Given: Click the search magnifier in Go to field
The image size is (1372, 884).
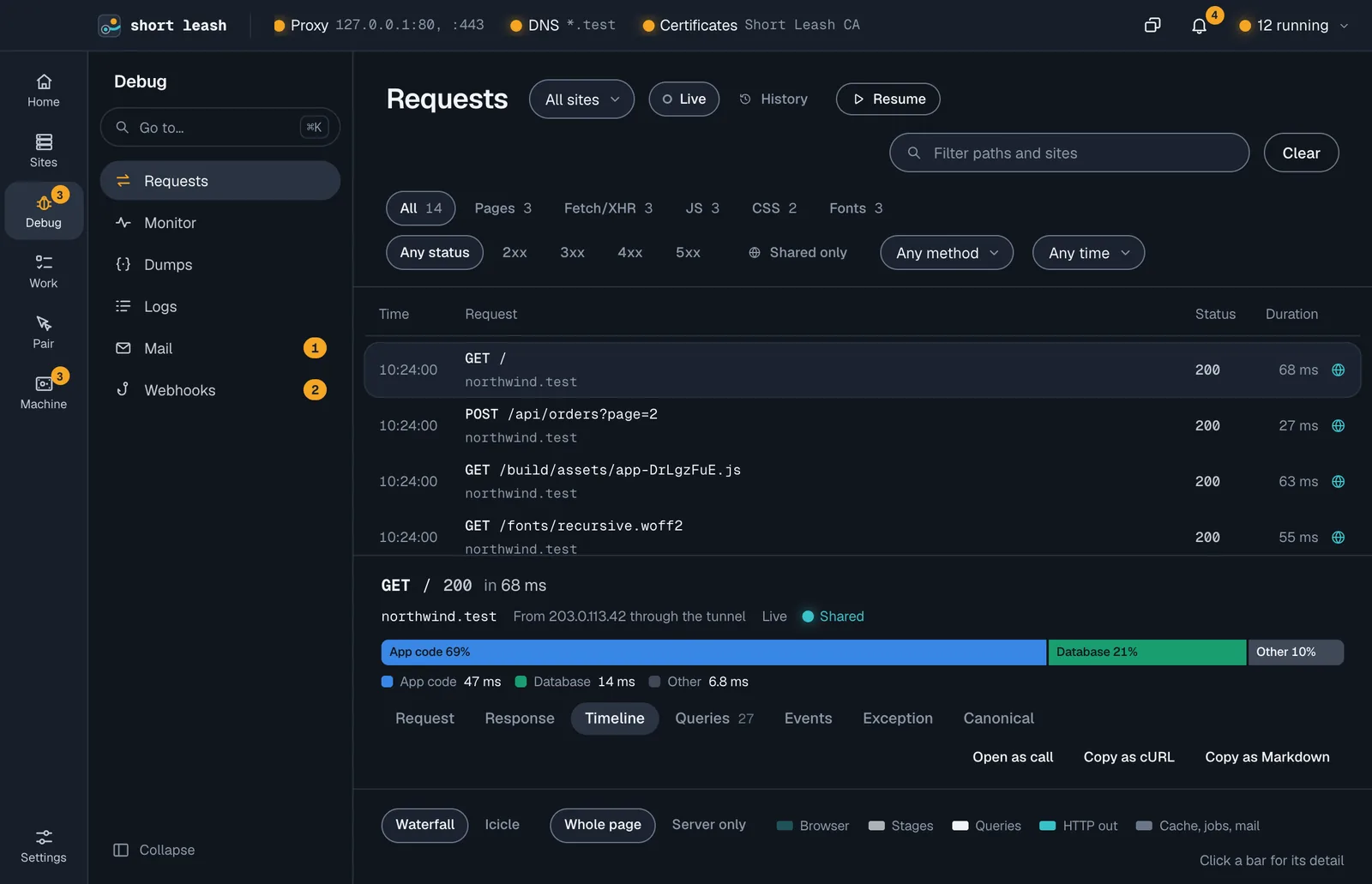Looking at the screenshot, I should [123, 127].
